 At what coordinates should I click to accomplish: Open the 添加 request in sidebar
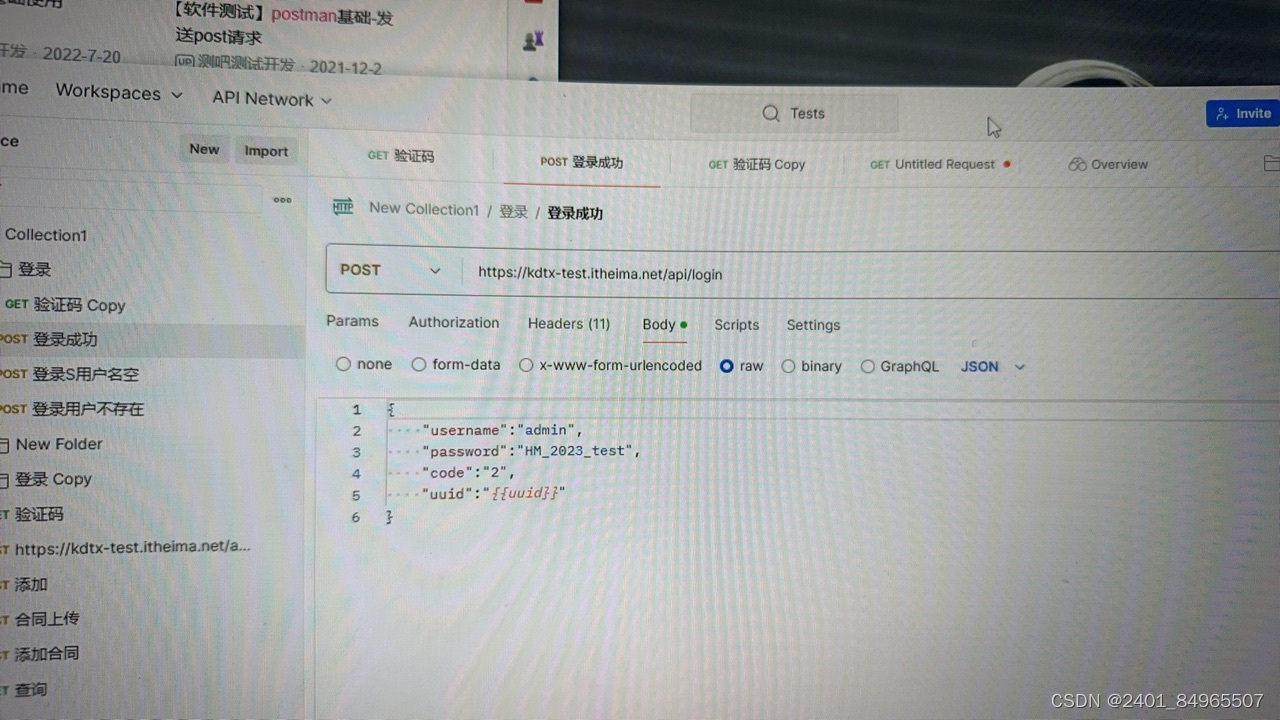24,584
